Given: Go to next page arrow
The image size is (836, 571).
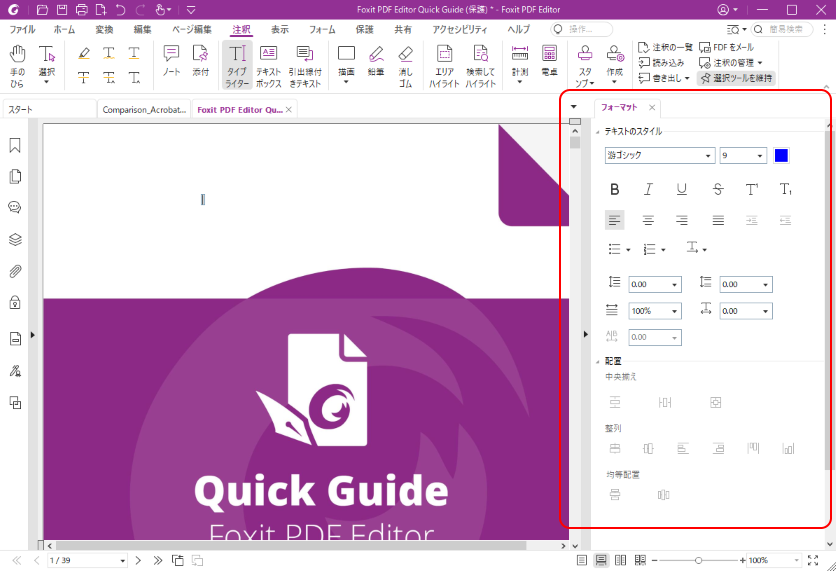Looking at the screenshot, I should (138, 560).
